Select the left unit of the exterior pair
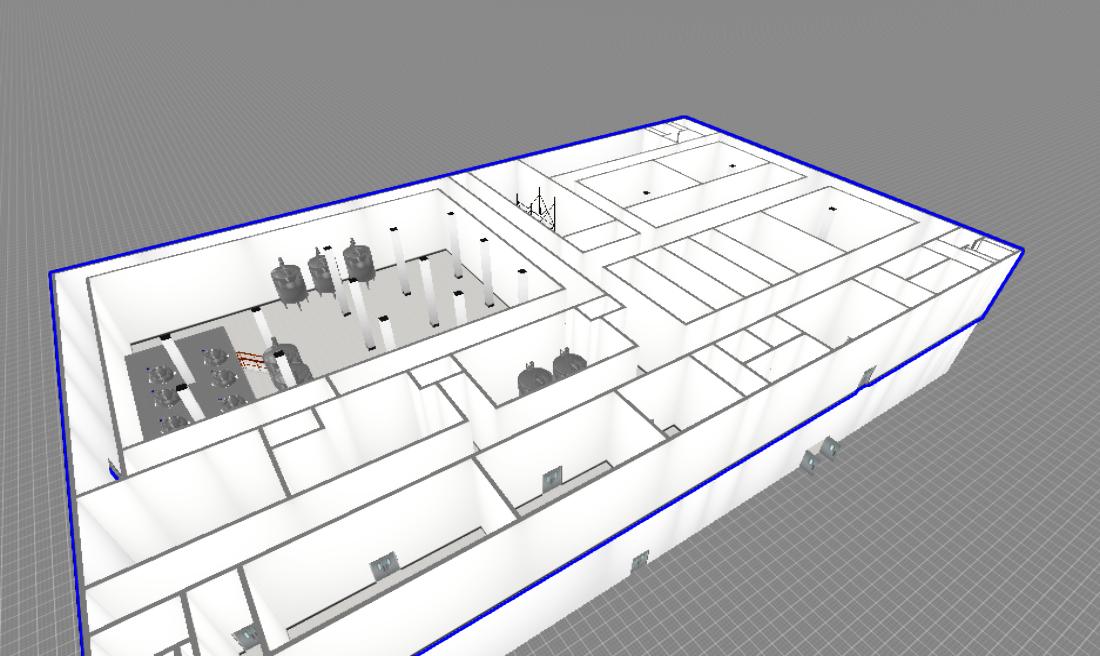Screen dimensions: 1100x656 (810, 460)
